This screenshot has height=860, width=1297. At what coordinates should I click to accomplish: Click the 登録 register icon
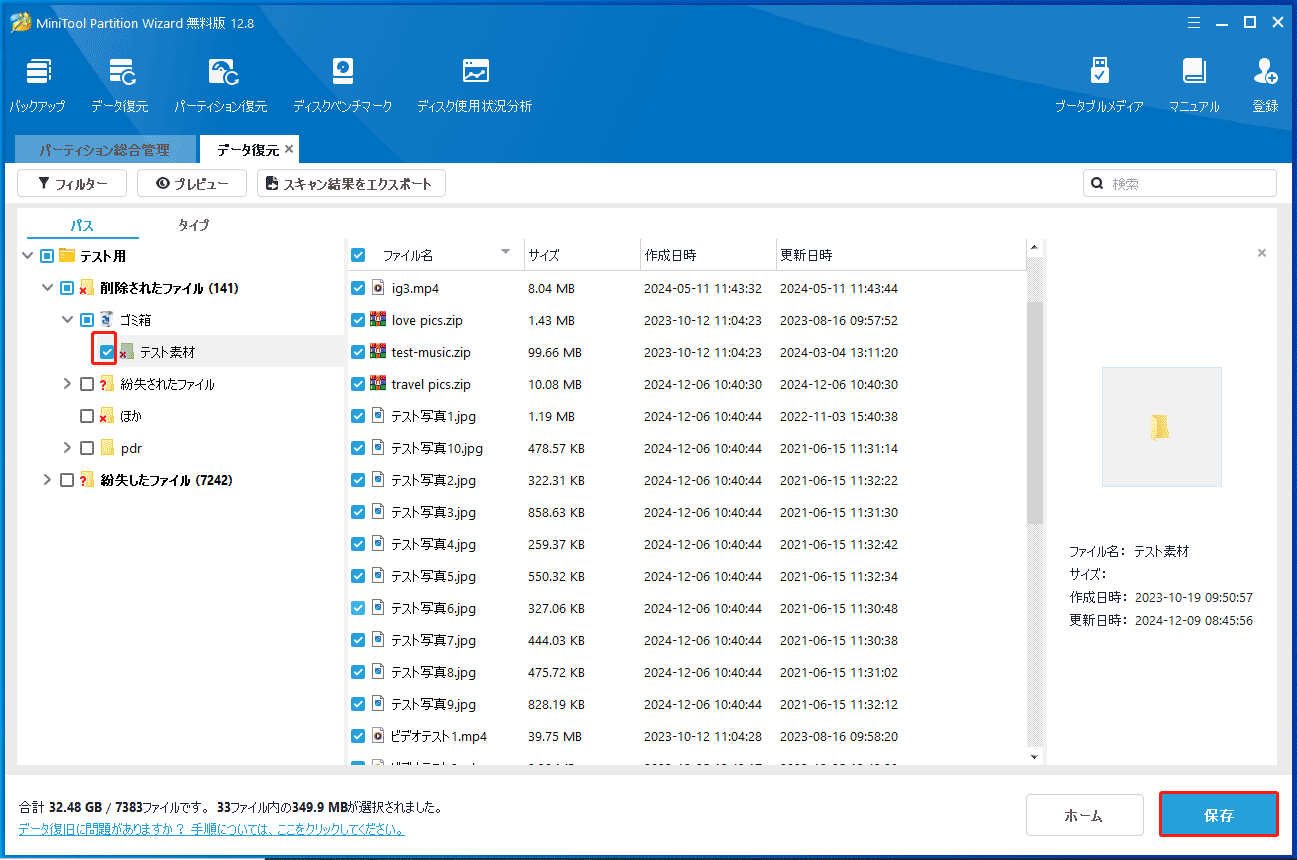tap(1265, 85)
